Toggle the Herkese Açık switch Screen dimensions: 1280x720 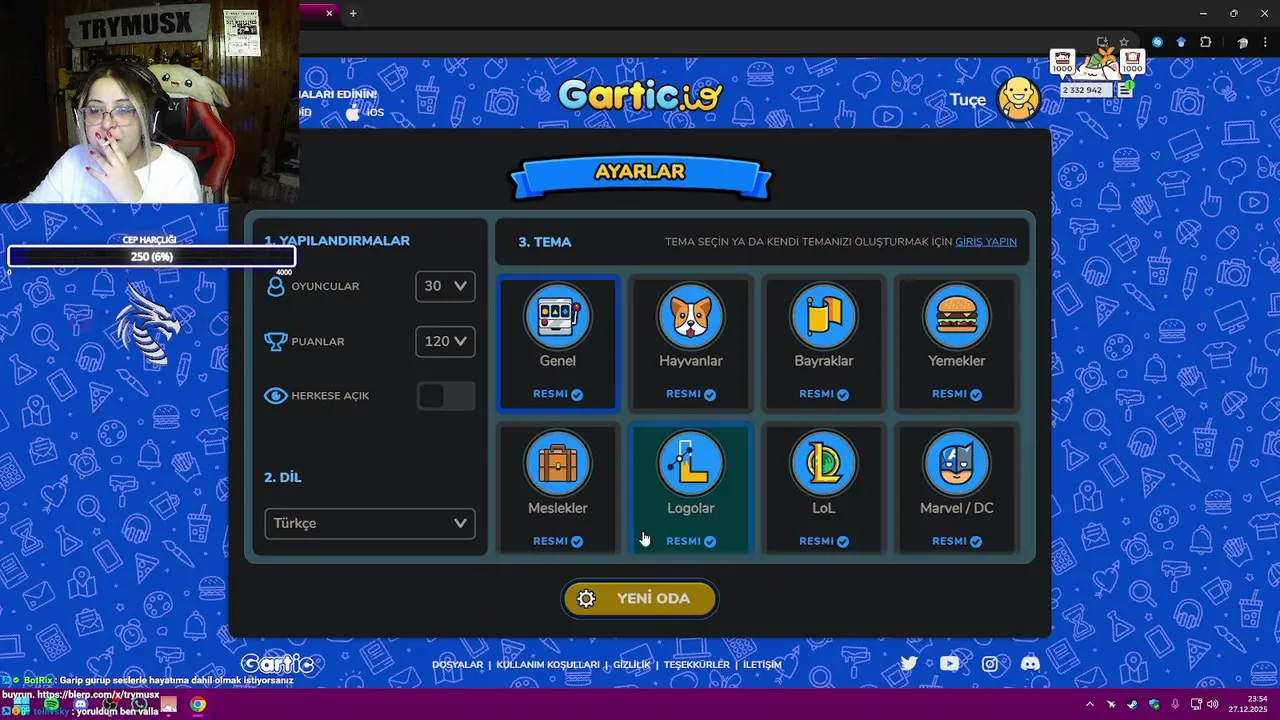[x=446, y=396]
